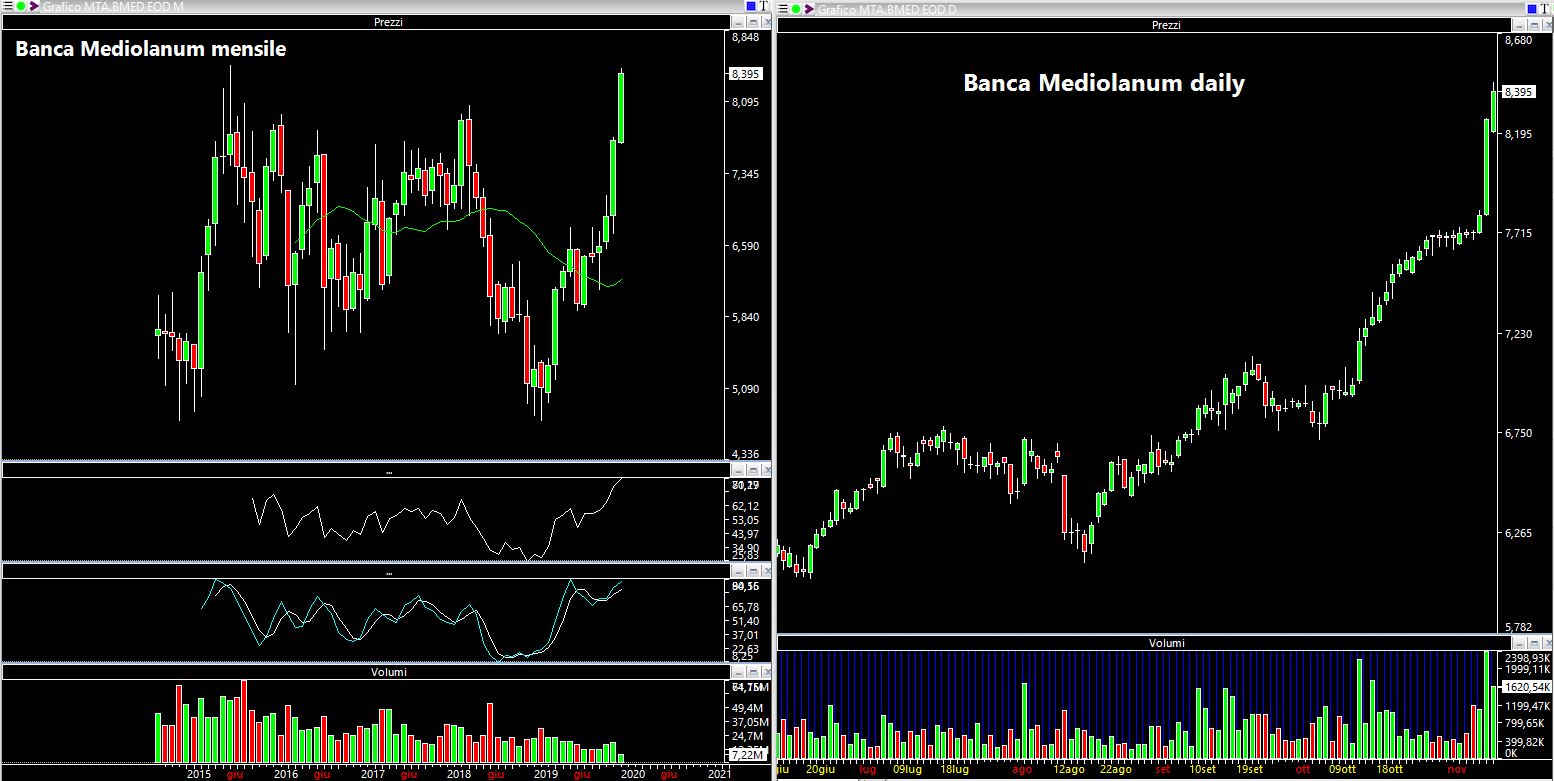The width and height of the screenshot is (1554, 781).
Task: Minimize the Prezzi panel in the monthly chart
Action: pos(737,22)
